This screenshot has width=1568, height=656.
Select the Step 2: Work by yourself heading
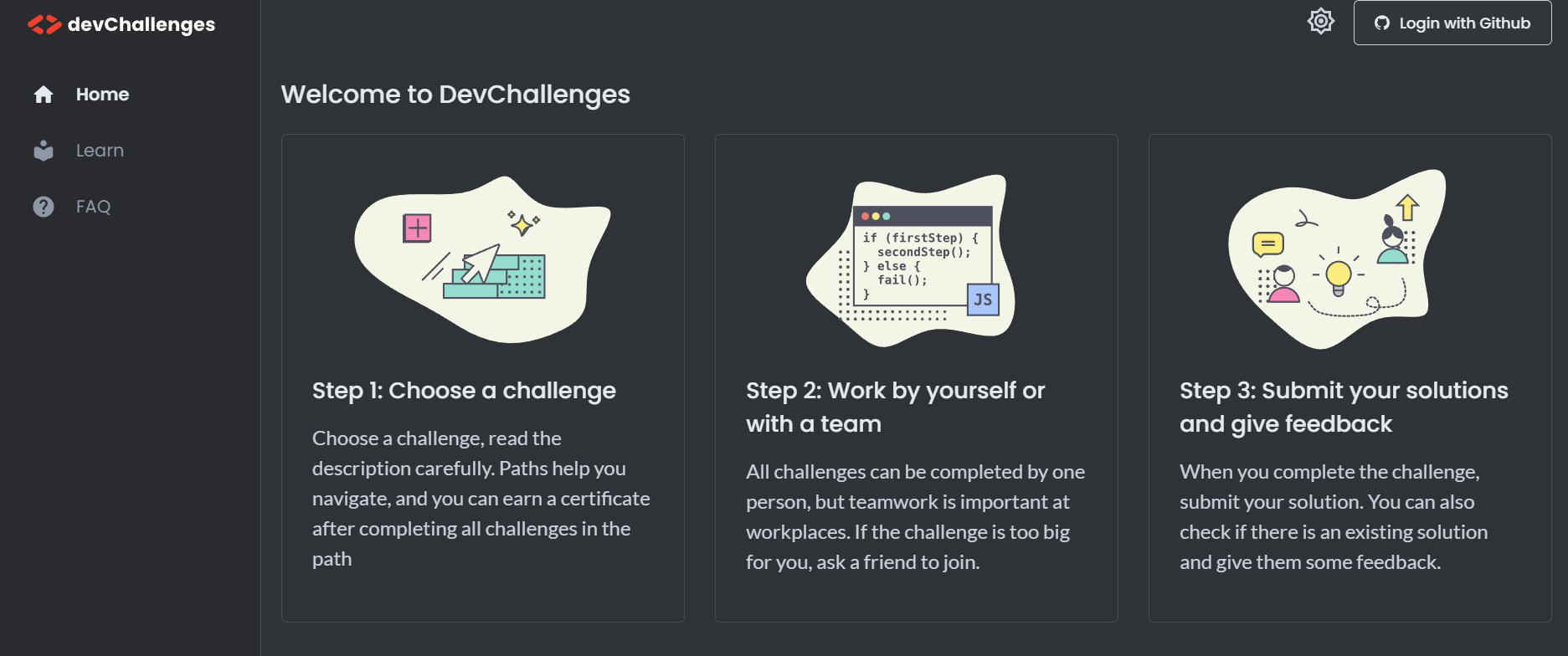[x=896, y=407]
